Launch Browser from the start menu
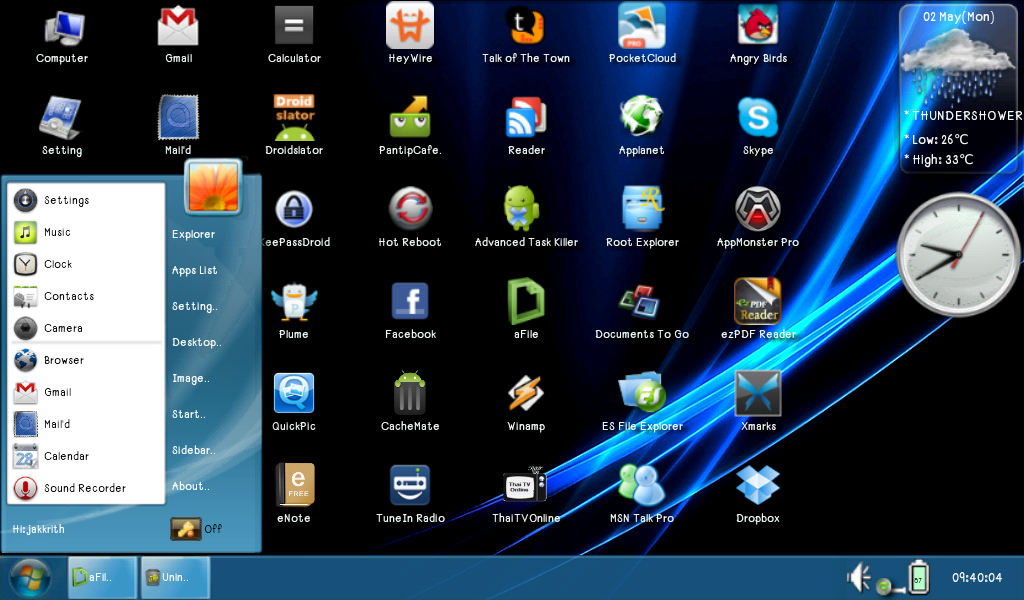Viewport: 1024px width, 600px height. [x=86, y=360]
